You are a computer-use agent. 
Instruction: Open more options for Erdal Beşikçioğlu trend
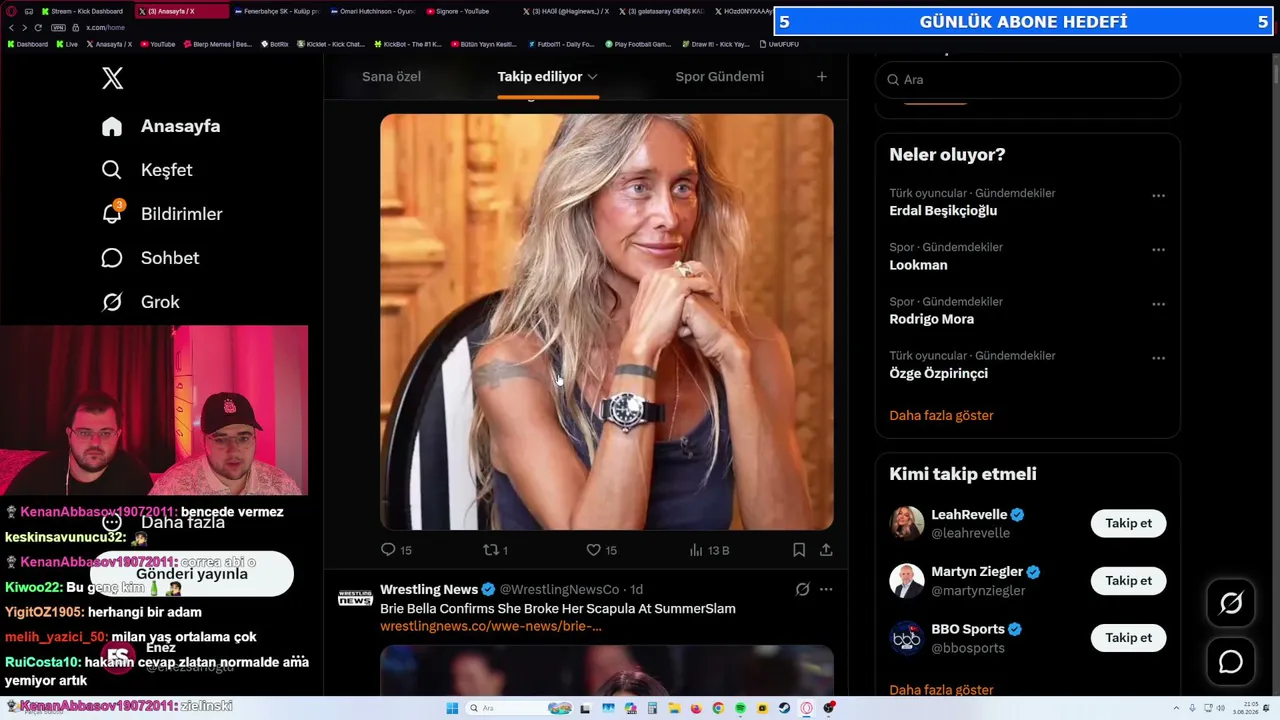(x=1158, y=196)
